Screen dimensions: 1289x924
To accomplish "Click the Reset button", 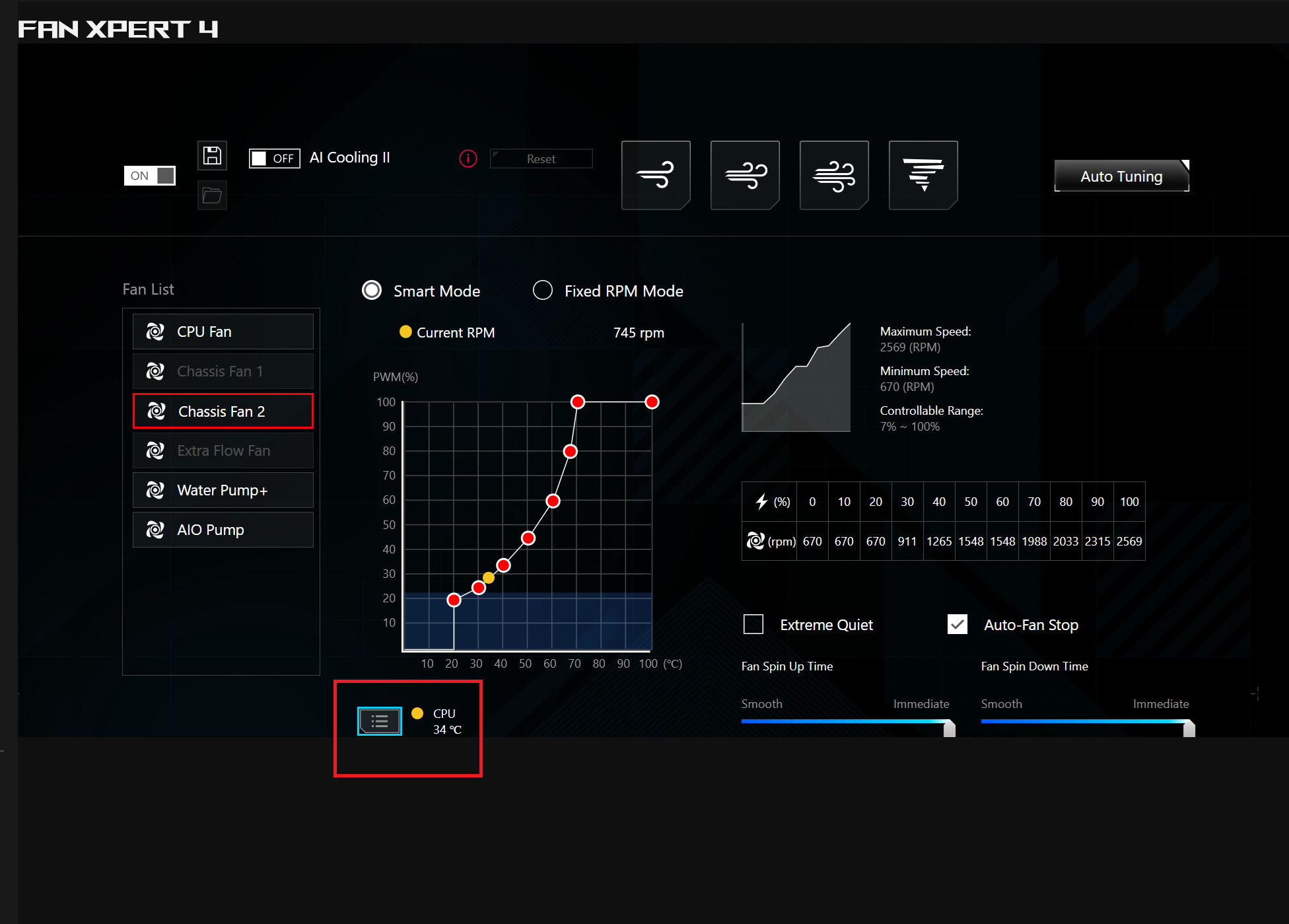I will (x=541, y=159).
